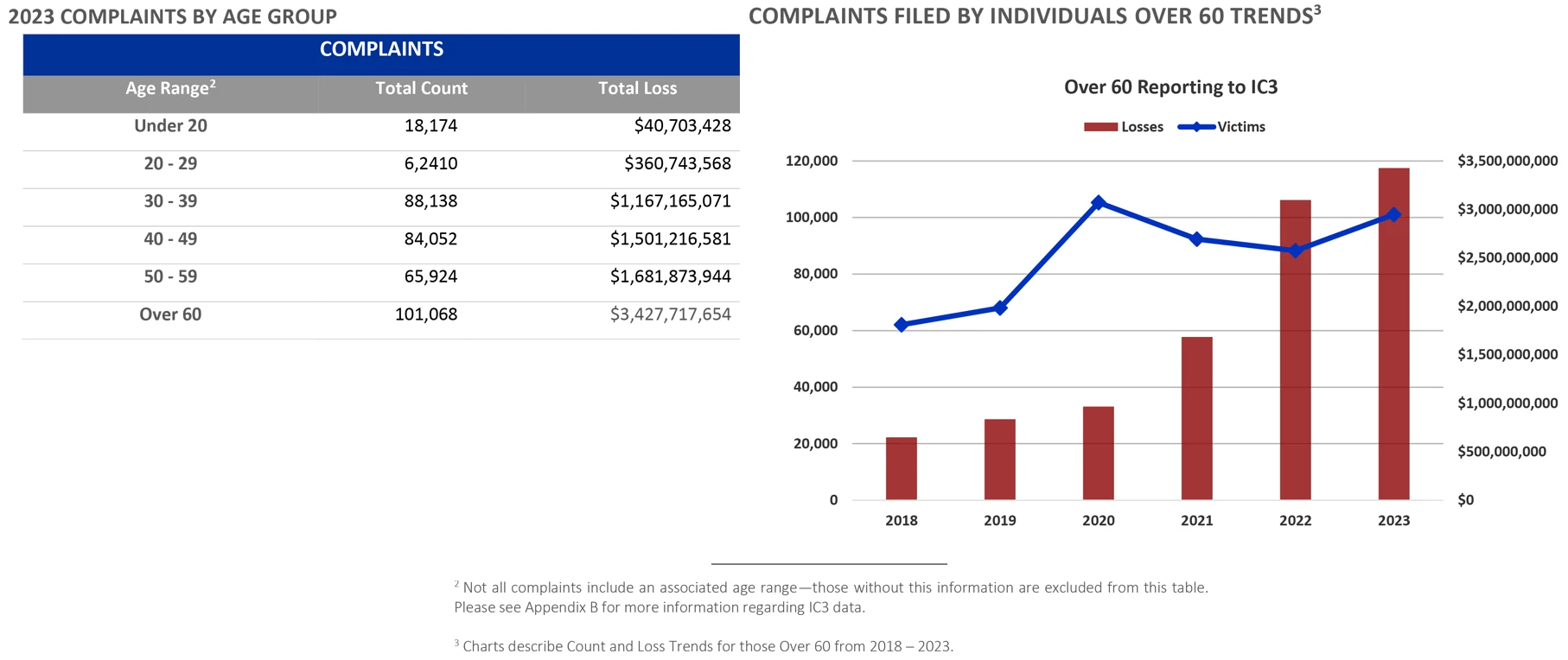Click the 2023 losses bar

(1394, 333)
